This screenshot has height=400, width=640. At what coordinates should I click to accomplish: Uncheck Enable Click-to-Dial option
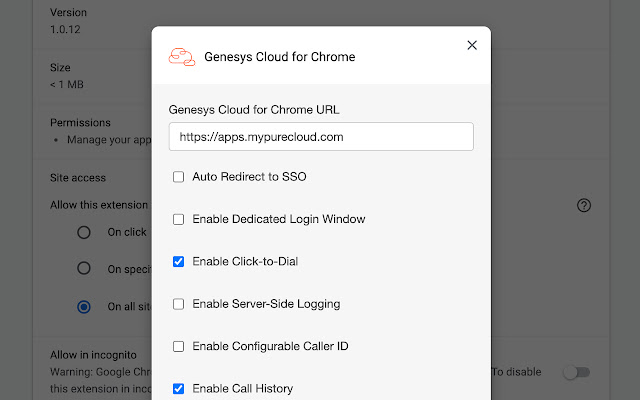coord(179,262)
